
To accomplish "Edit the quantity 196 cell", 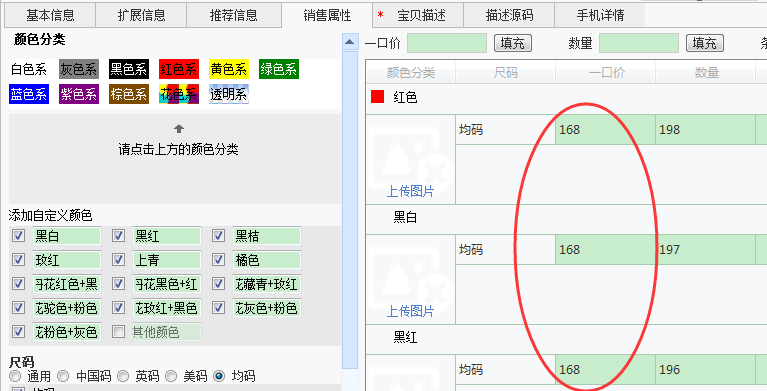I will coord(706,369).
